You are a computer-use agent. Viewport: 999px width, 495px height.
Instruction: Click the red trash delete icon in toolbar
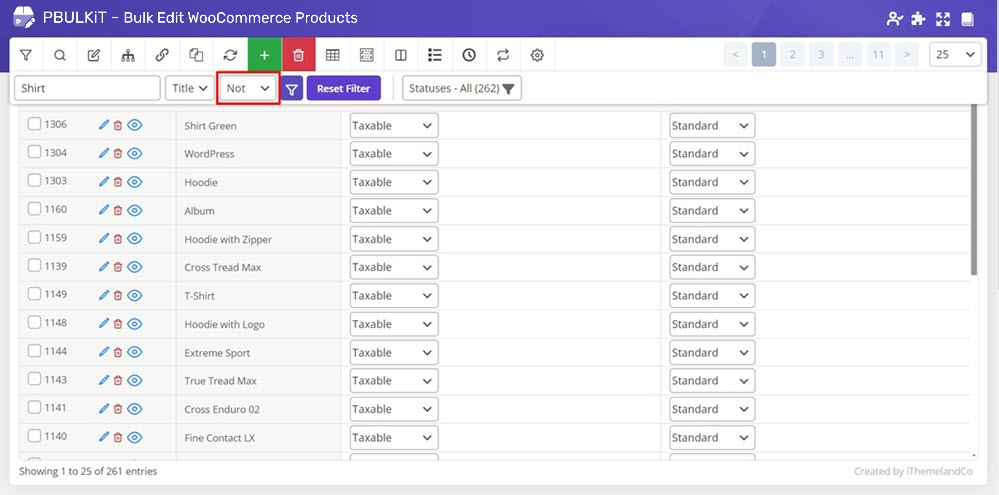pos(298,55)
